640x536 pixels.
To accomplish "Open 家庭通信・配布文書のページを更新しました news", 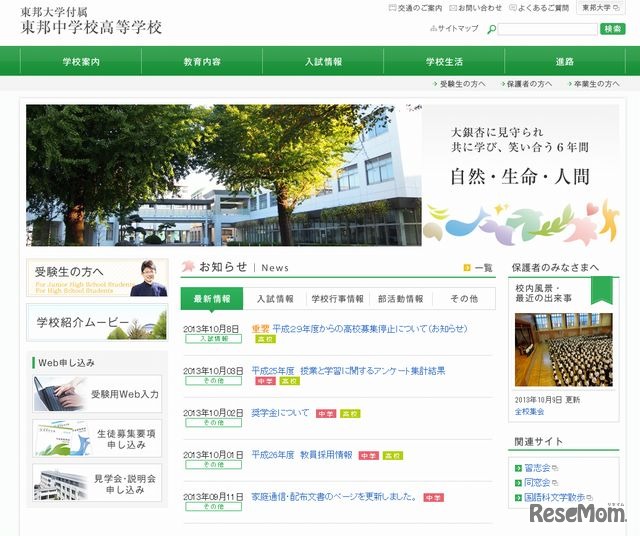I will 335,497.
